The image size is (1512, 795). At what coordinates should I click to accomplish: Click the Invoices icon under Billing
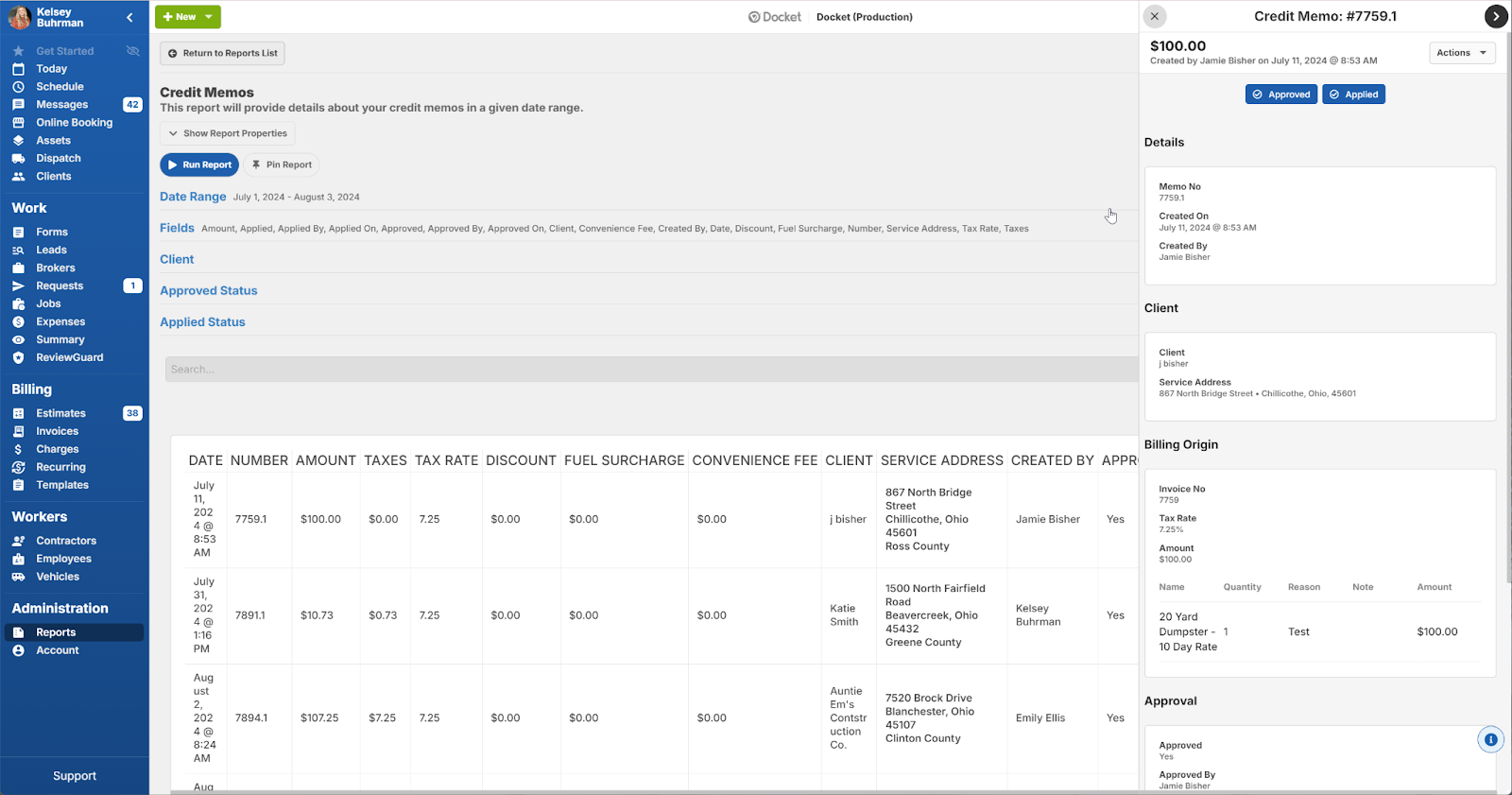coord(18,432)
